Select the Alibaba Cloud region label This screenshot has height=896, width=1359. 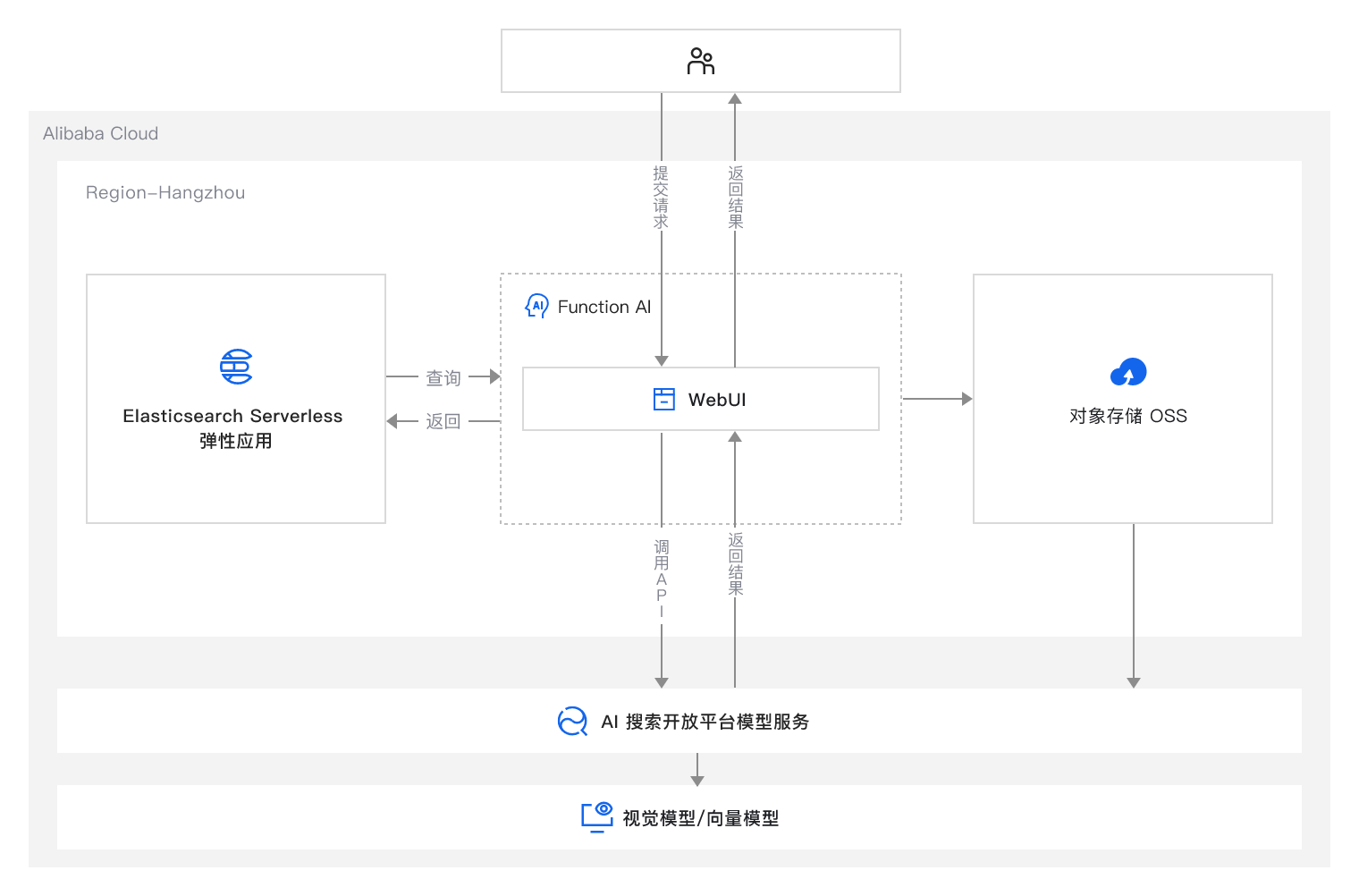100,132
